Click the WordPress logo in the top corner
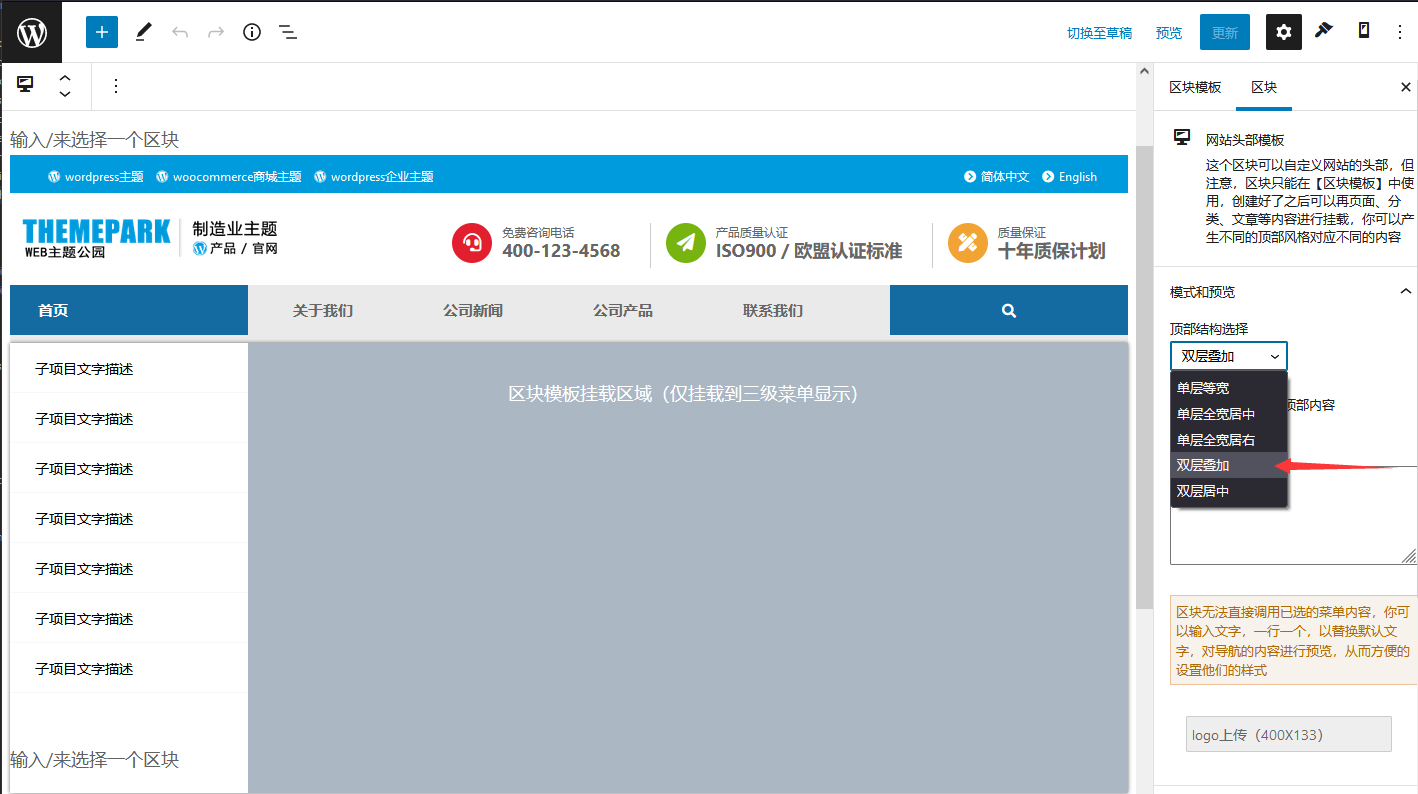Viewport: 1418px width, 794px height. click(x=30, y=31)
